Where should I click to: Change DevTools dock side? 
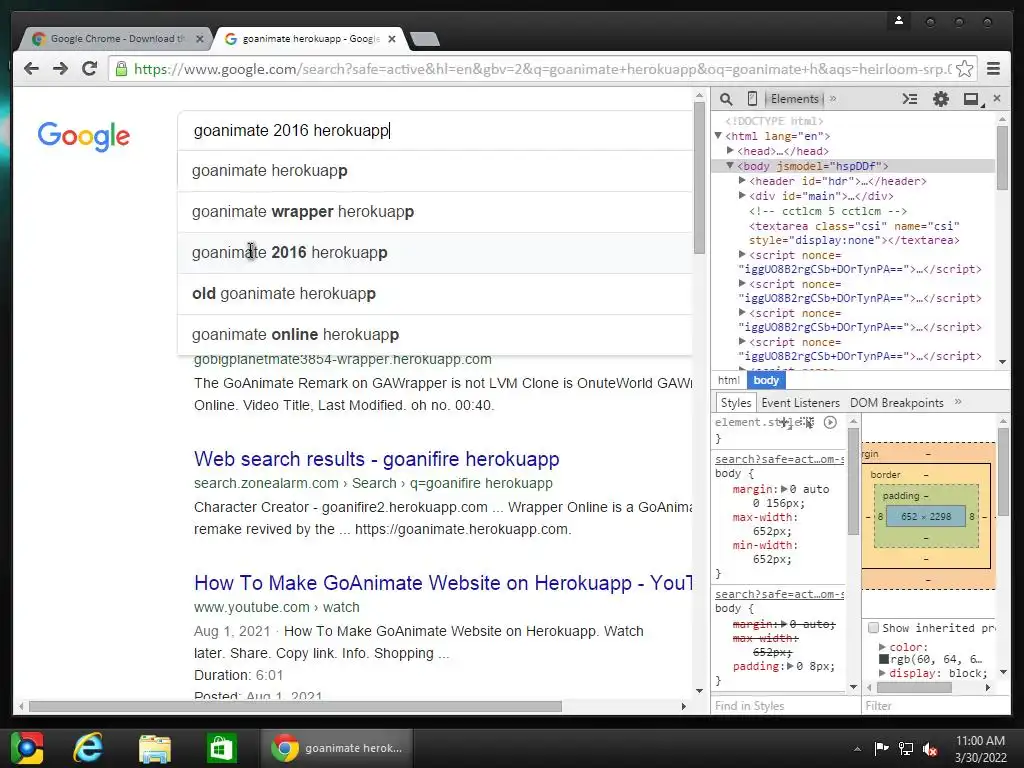coord(971,99)
